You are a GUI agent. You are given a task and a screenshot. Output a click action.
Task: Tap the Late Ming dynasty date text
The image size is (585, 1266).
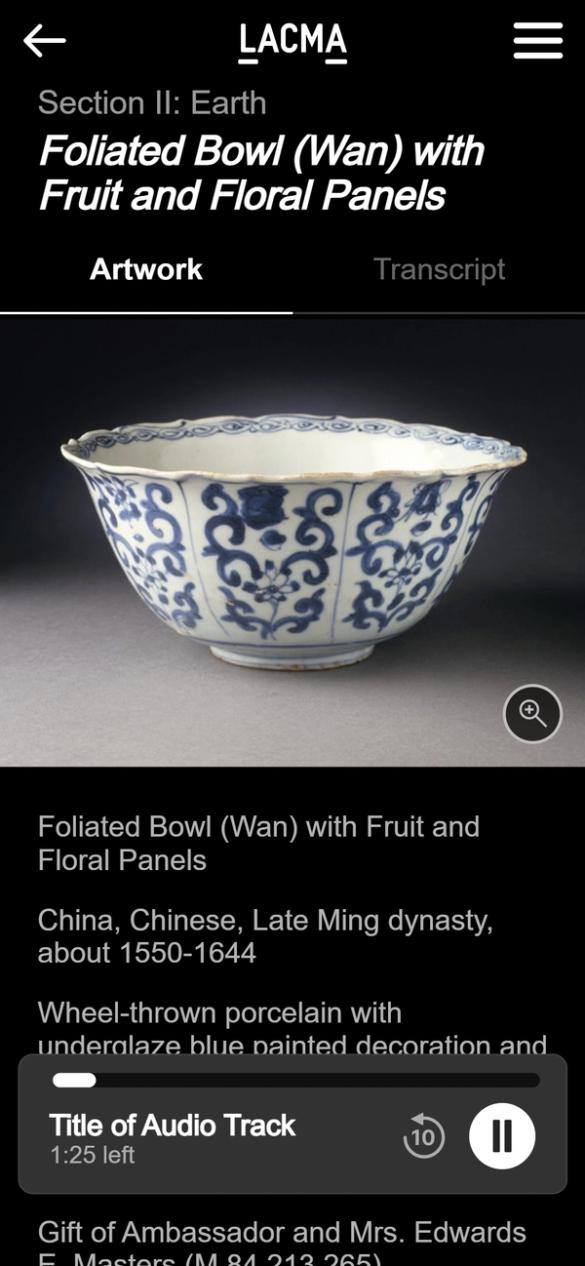click(x=265, y=936)
